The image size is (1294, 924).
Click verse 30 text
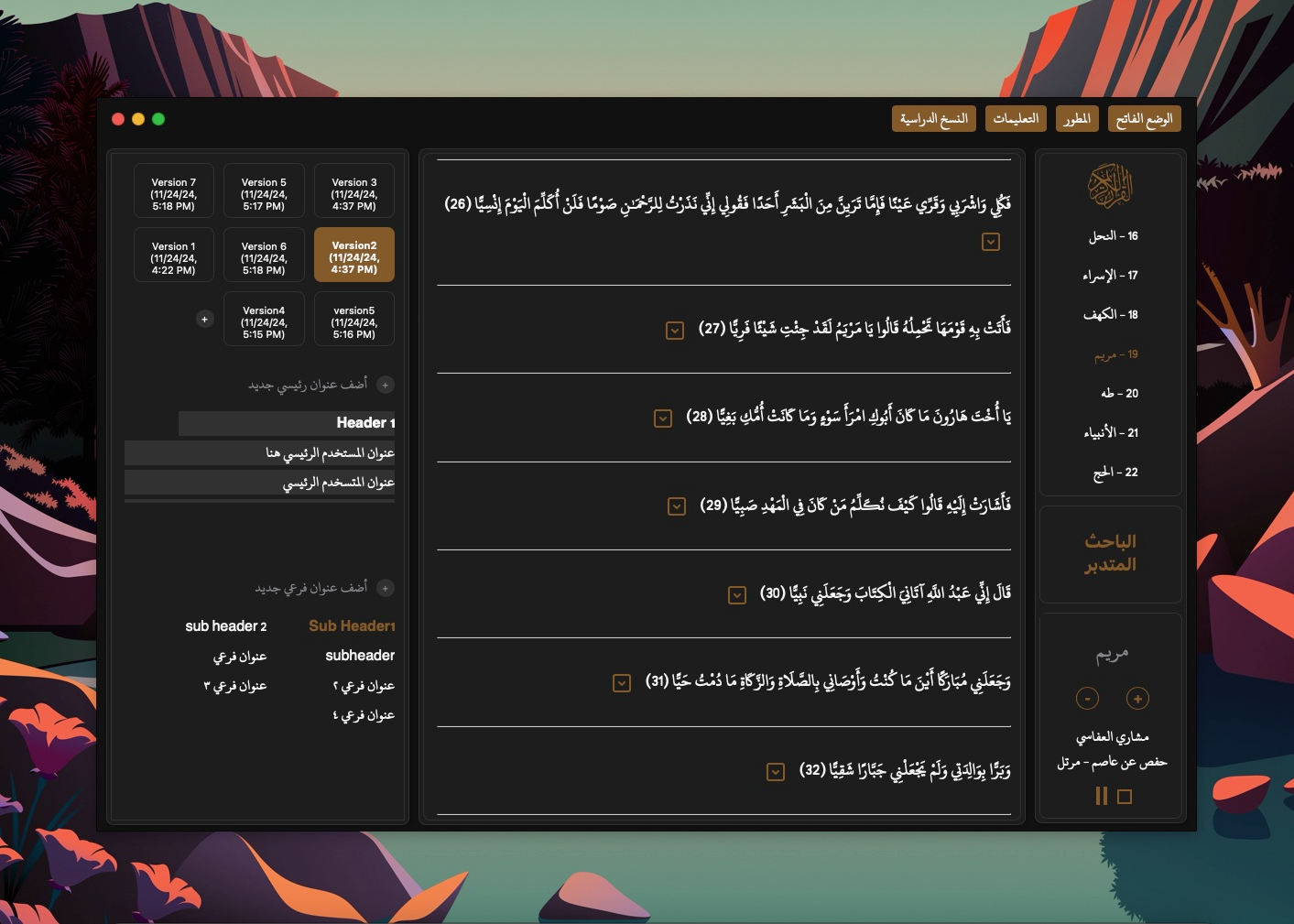886,593
